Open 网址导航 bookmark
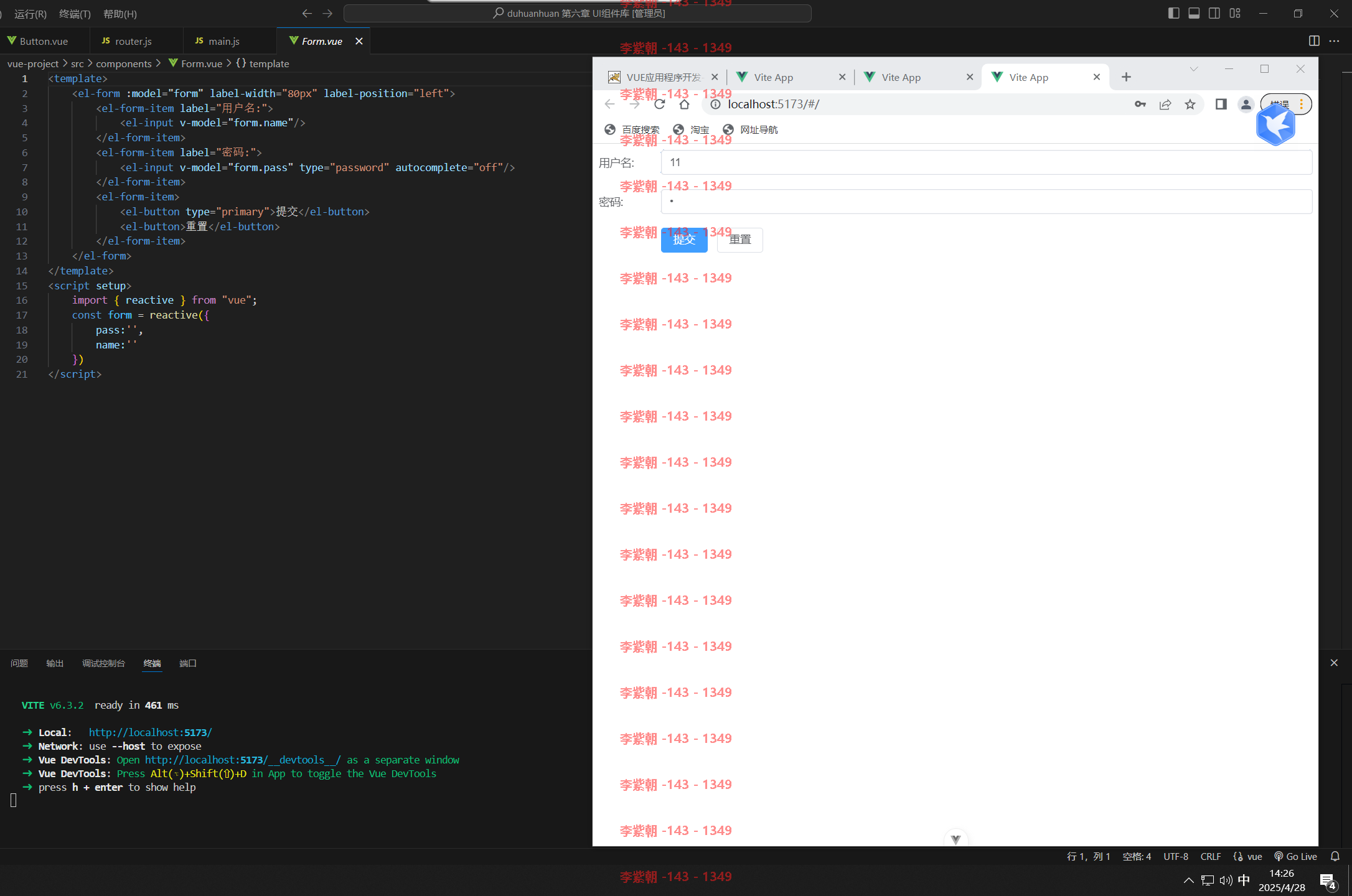Viewport: 1352px width, 896px height. [750, 129]
